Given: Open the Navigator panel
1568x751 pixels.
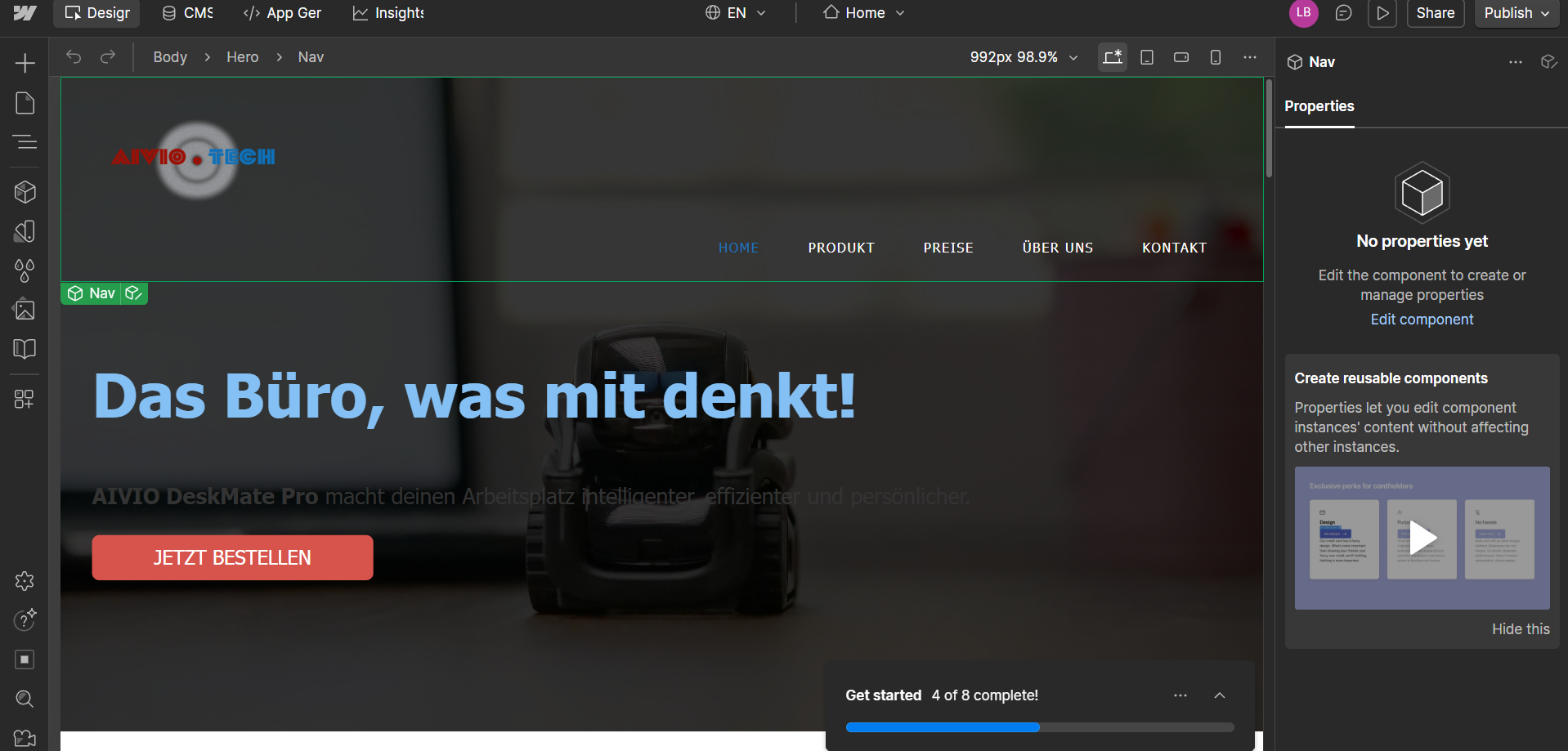Looking at the screenshot, I should click(25, 142).
